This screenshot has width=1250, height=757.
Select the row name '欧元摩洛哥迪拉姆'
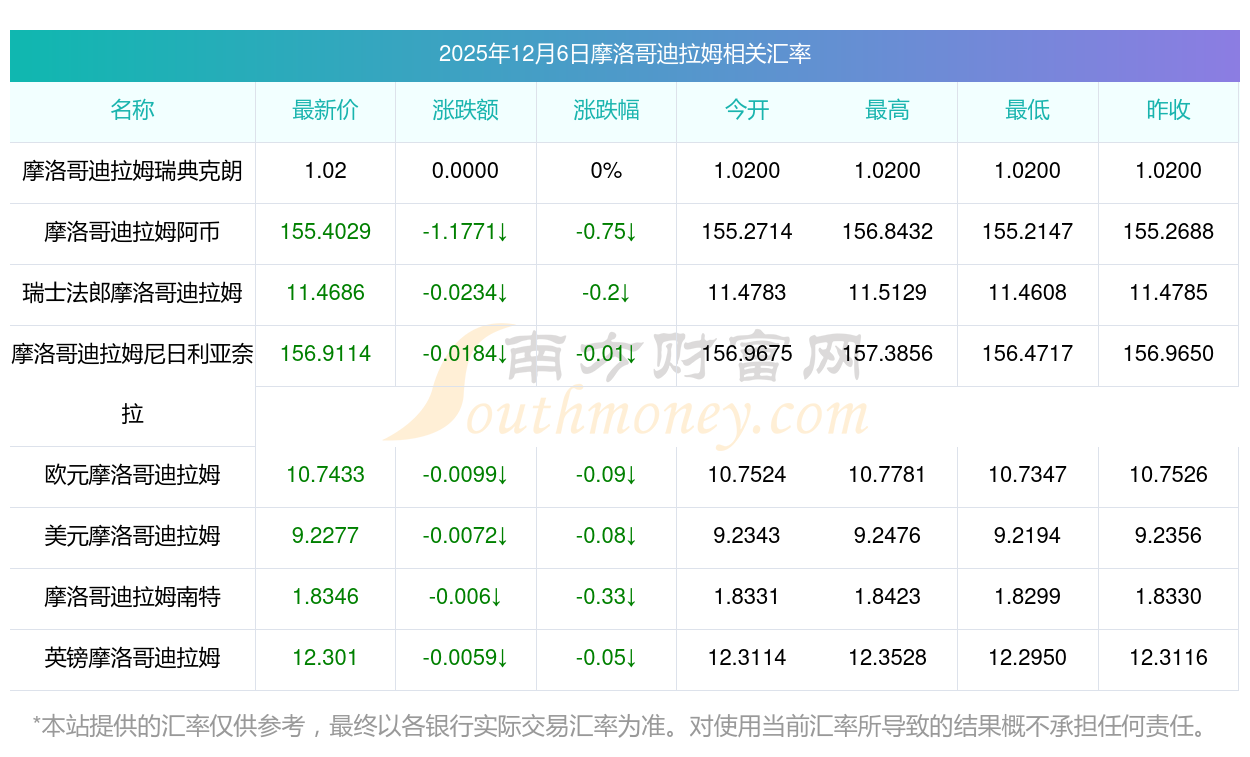point(133,475)
